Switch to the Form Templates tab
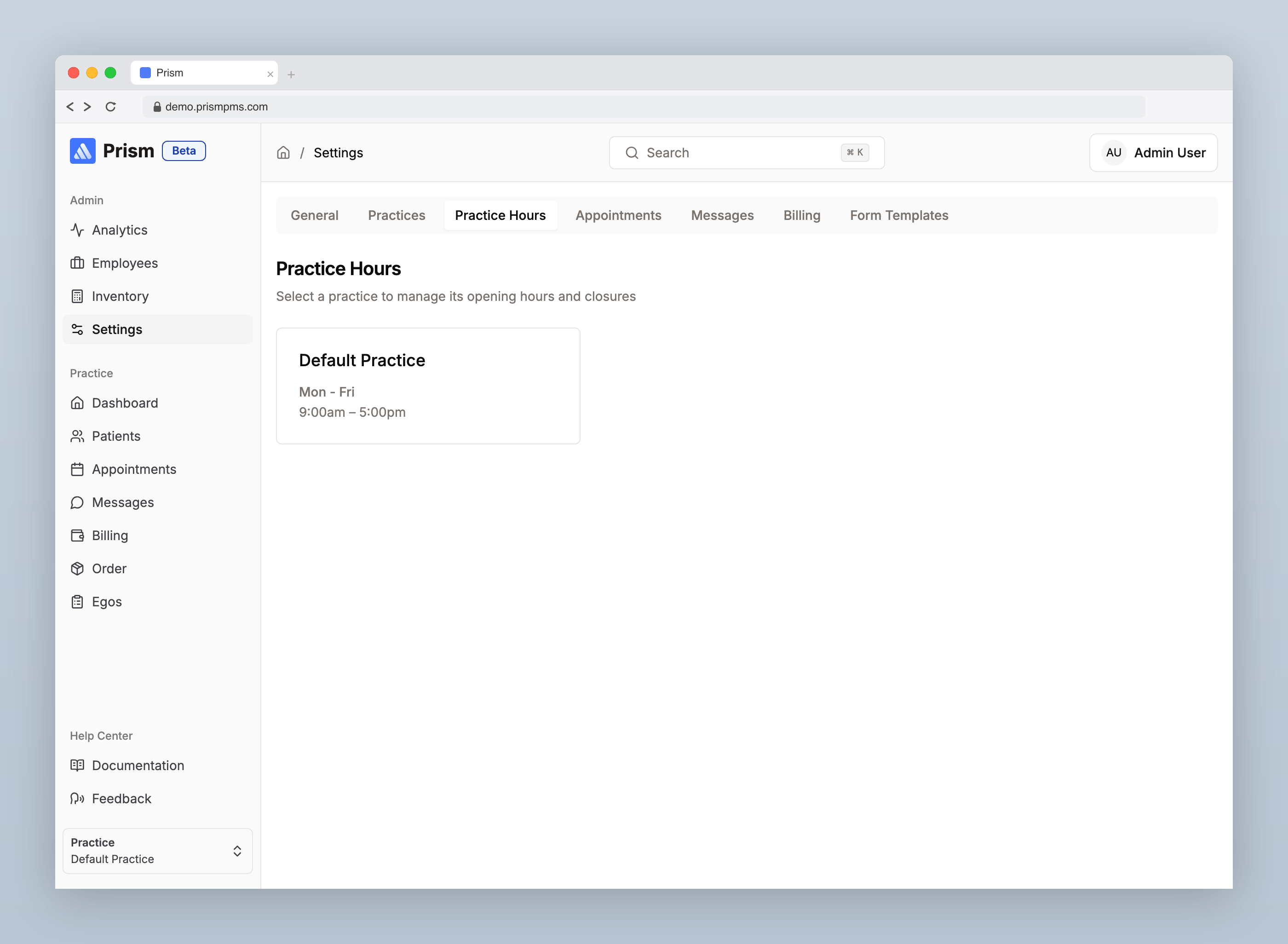1288x944 pixels. click(899, 215)
